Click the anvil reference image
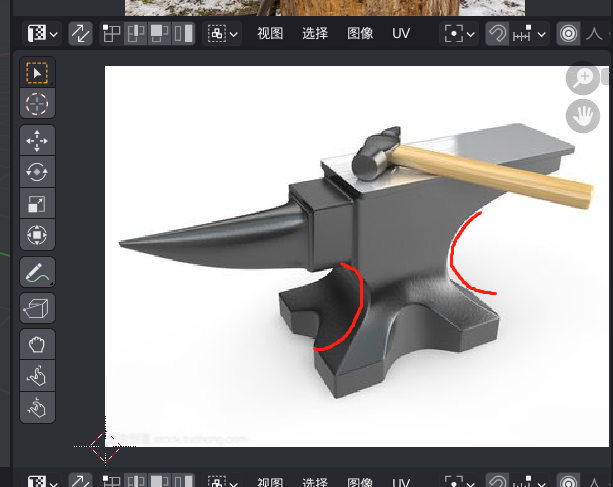613x487 pixels. (x=357, y=256)
